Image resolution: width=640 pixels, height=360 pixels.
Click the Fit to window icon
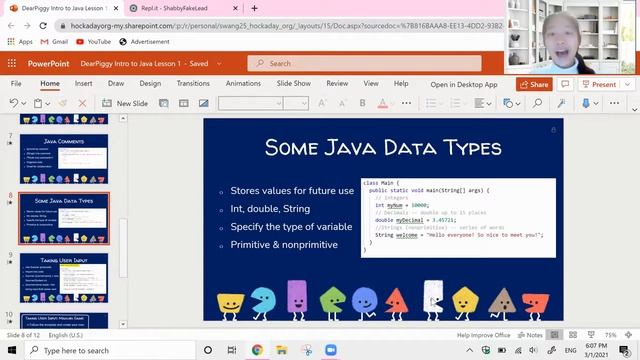tap(629, 335)
